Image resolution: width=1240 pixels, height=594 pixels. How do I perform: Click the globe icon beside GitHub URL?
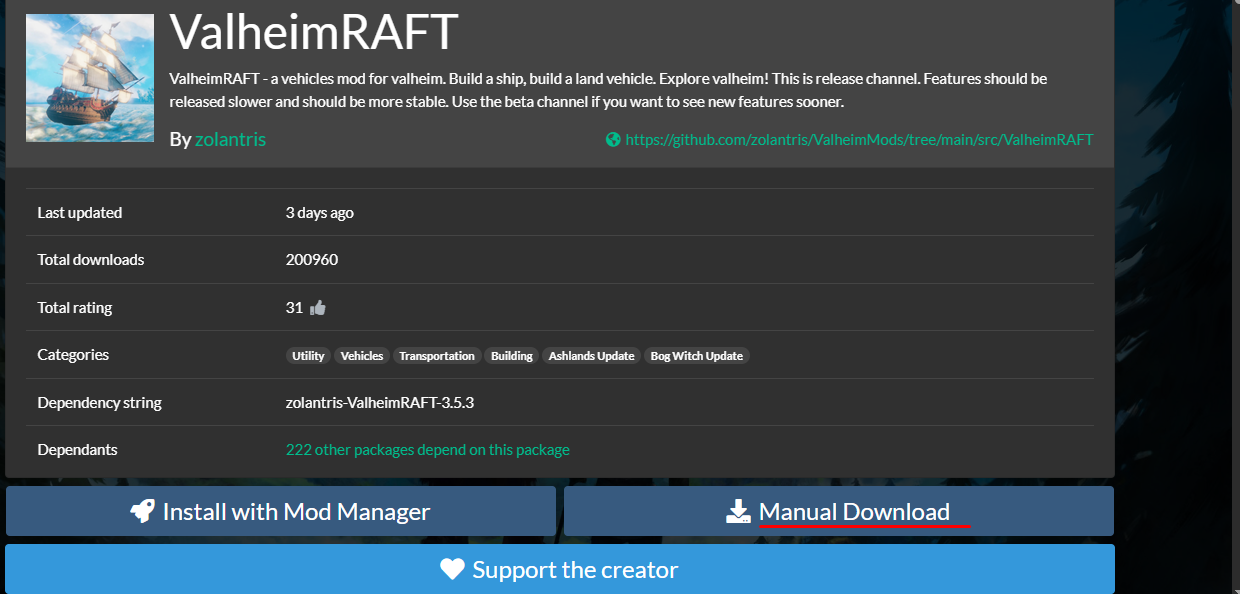[613, 140]
